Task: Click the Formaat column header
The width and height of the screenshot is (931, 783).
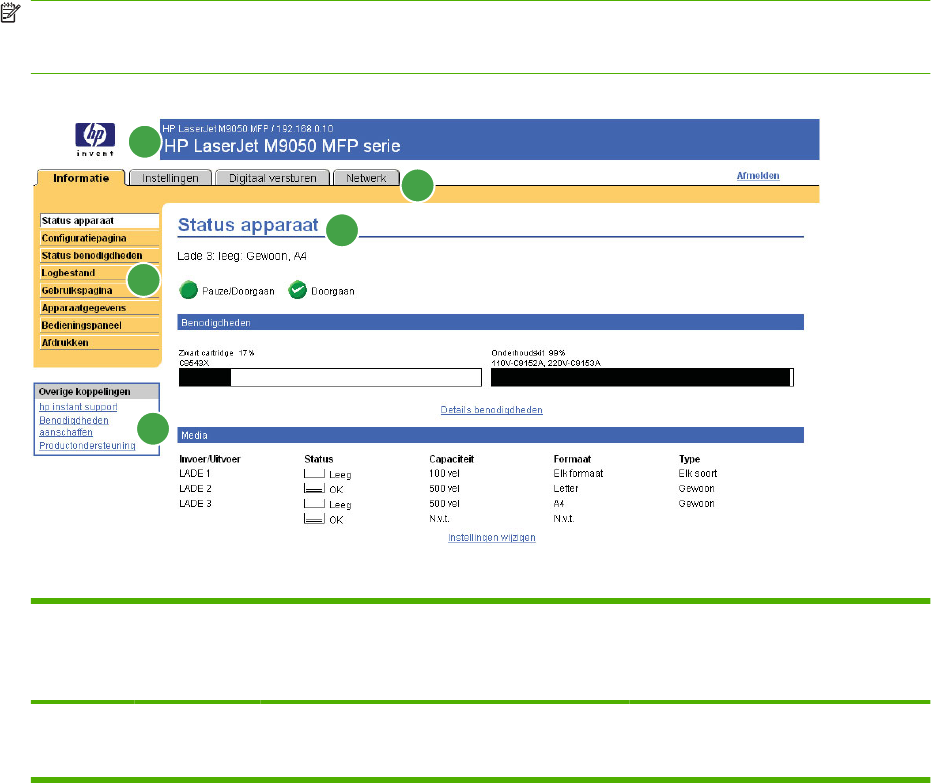Action: [x=572, y=459]
